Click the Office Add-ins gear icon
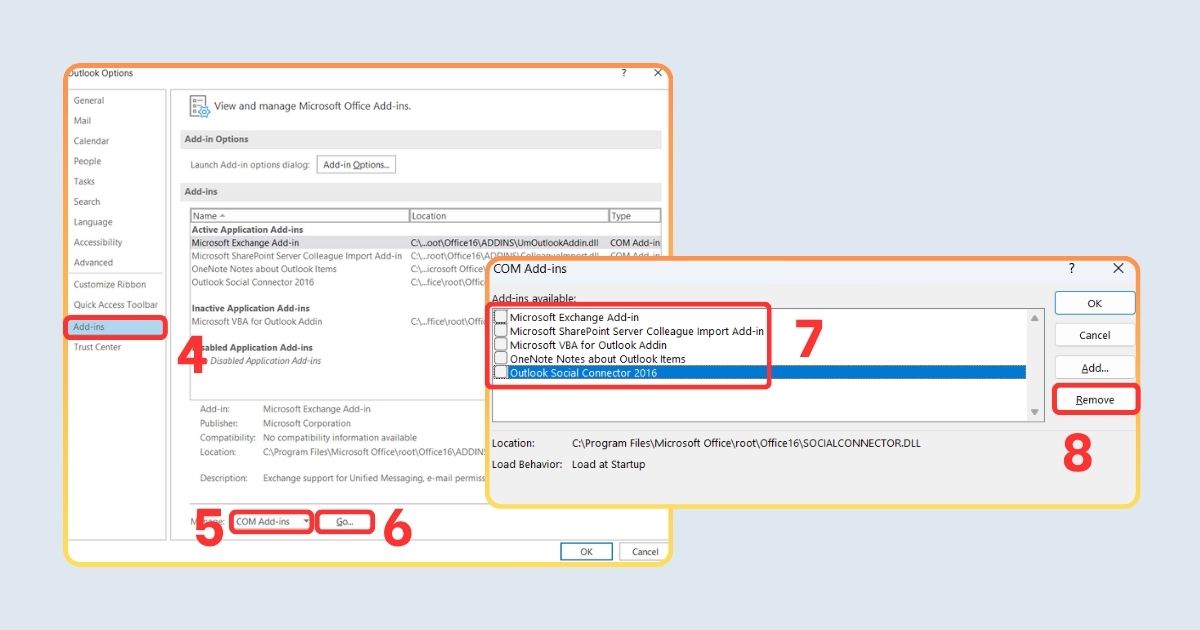 (199, 106)
